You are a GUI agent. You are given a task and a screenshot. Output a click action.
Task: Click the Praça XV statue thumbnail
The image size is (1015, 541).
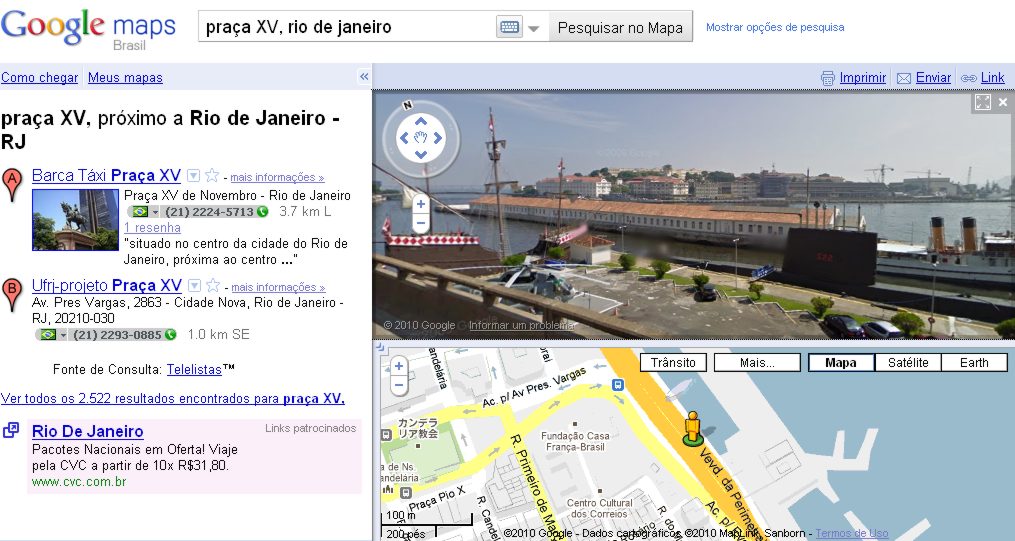(76, 220)
